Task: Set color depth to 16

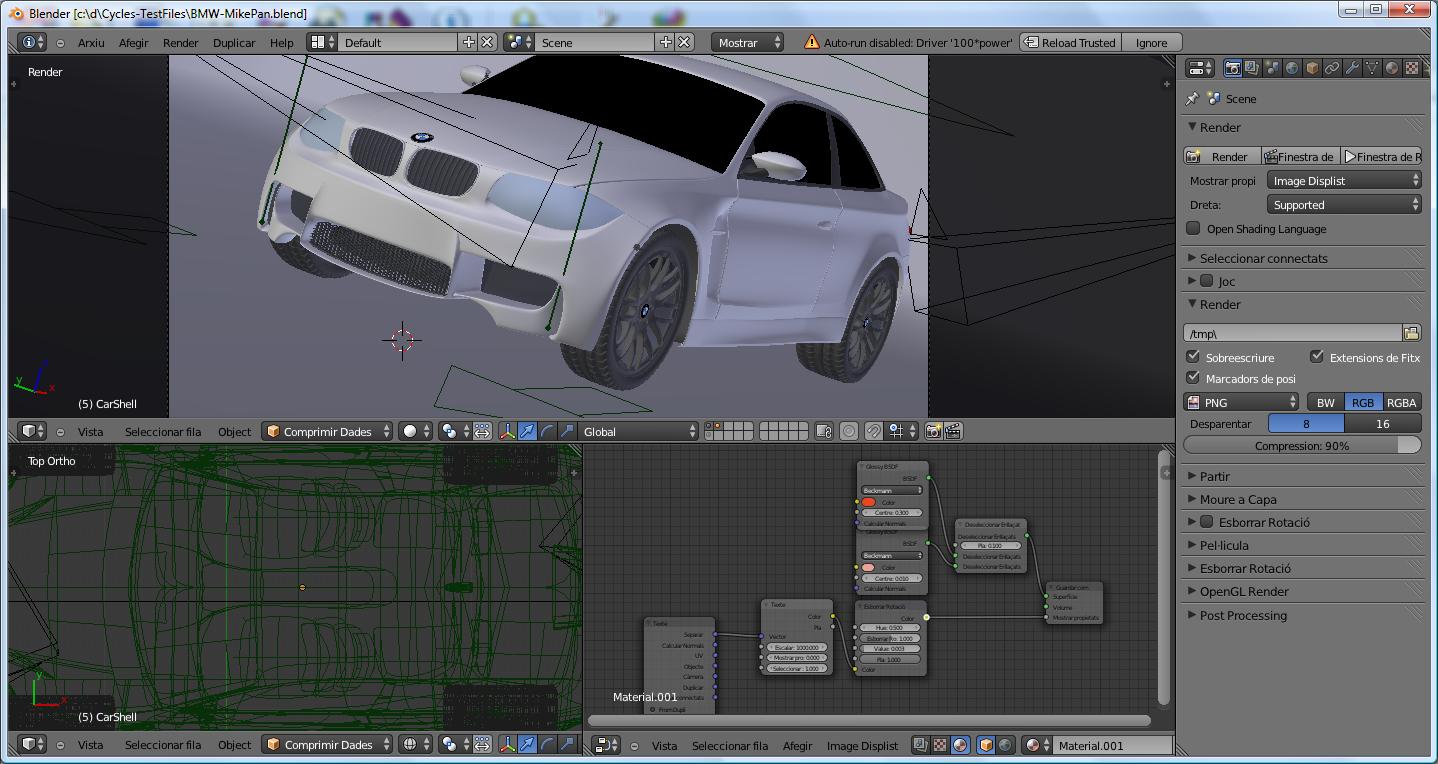Action: click(1383, 424)
